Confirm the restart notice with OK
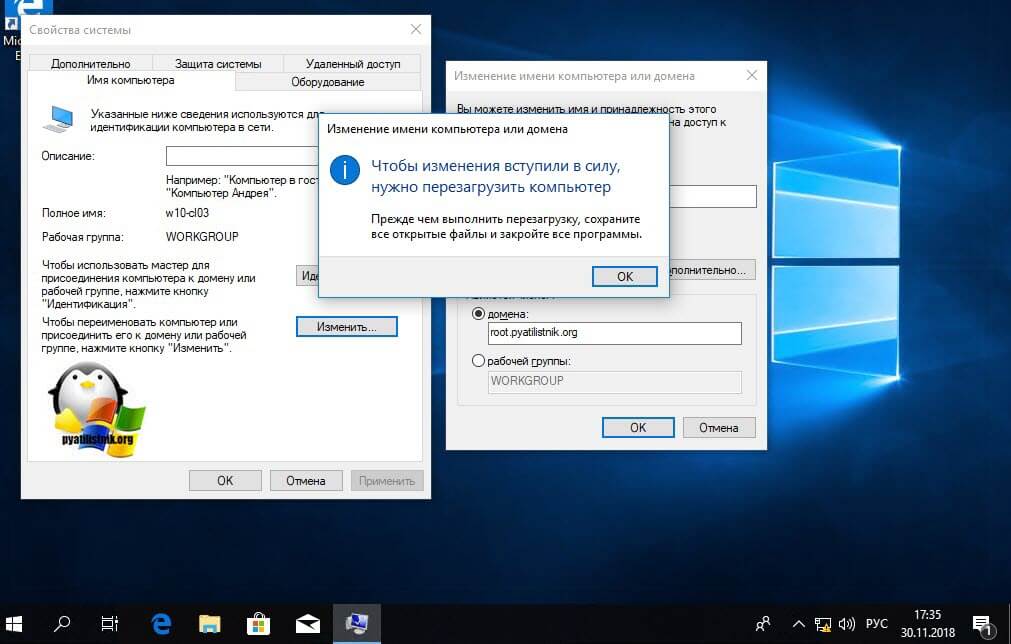Screen dimensions: 1011x644 (x=624, y=276)
